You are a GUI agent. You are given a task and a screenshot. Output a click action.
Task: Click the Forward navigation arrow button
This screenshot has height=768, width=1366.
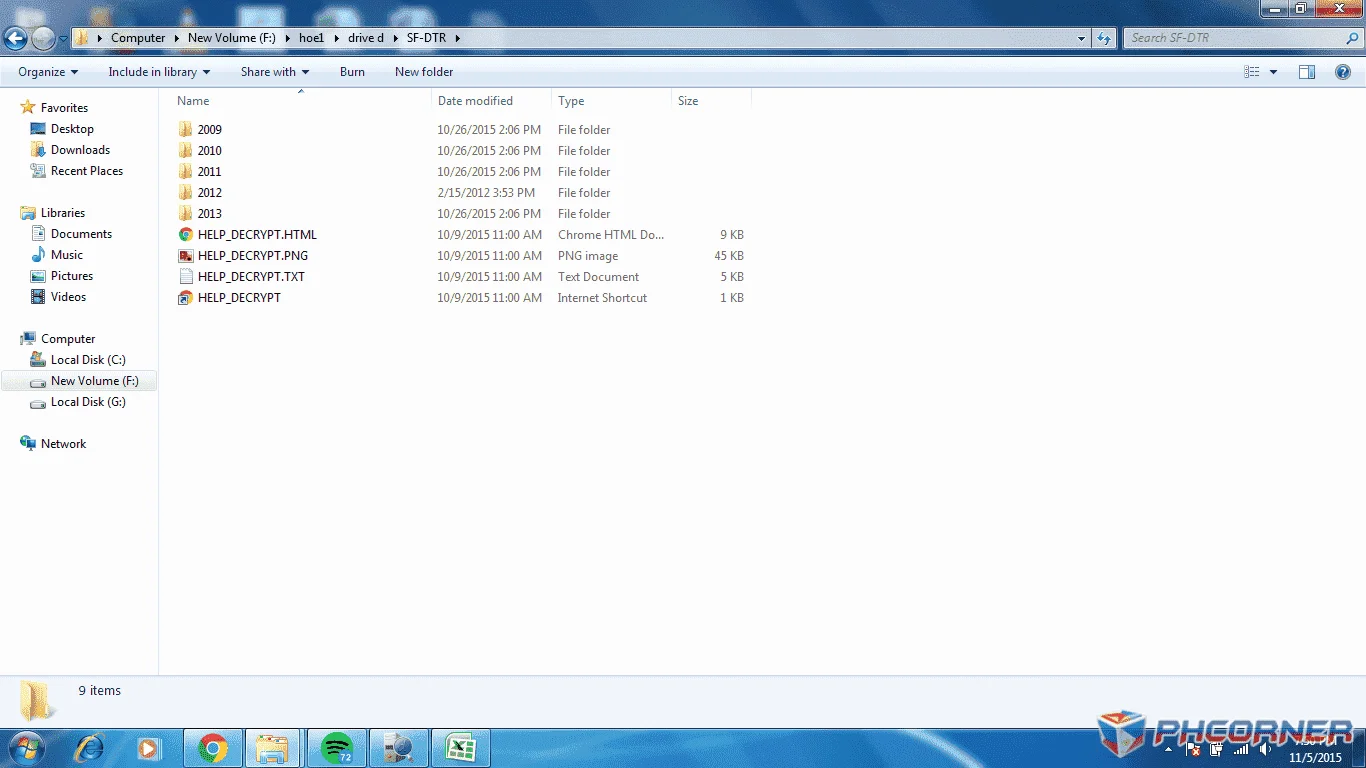[43, 39]
